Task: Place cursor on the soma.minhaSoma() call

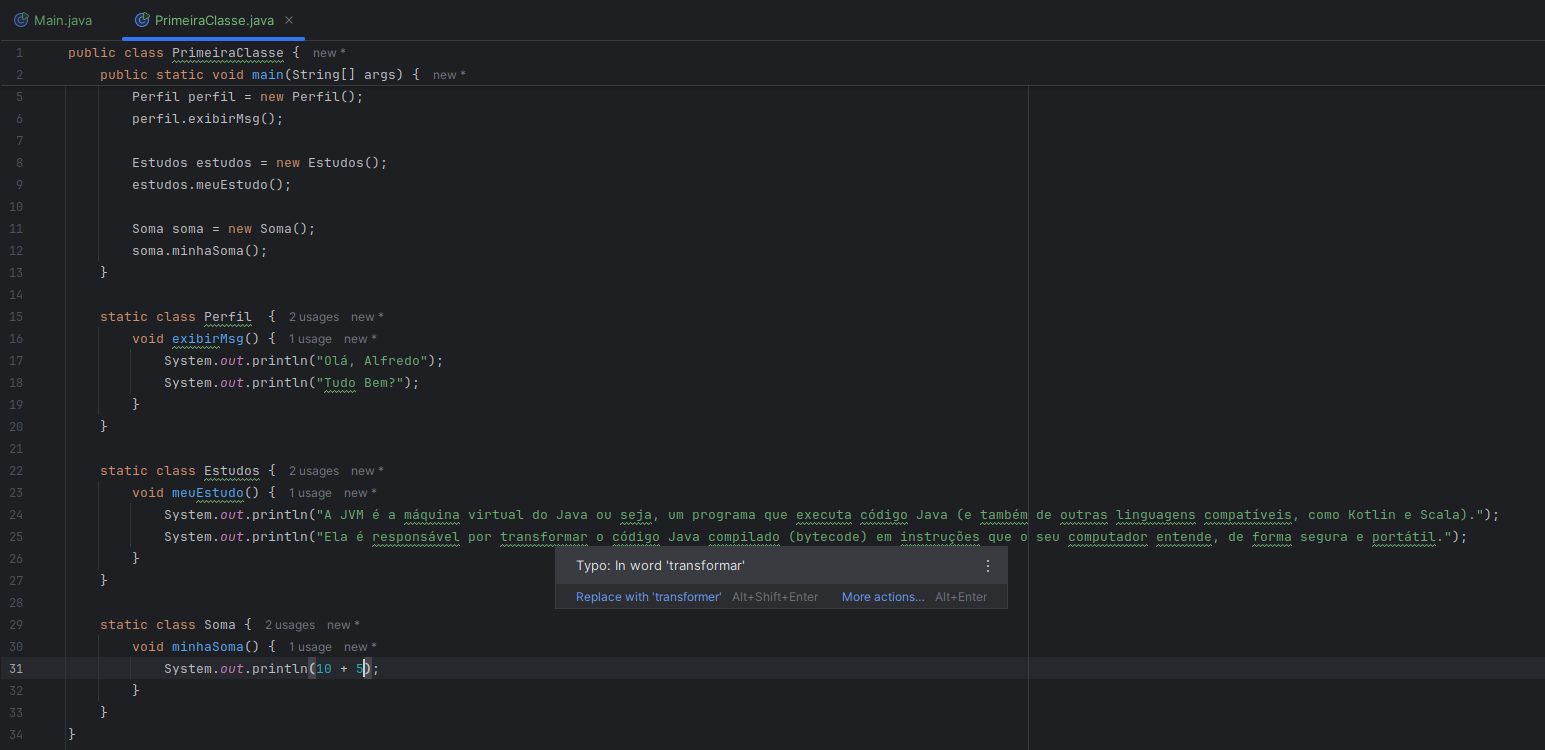Action: (x=200, y=251)
